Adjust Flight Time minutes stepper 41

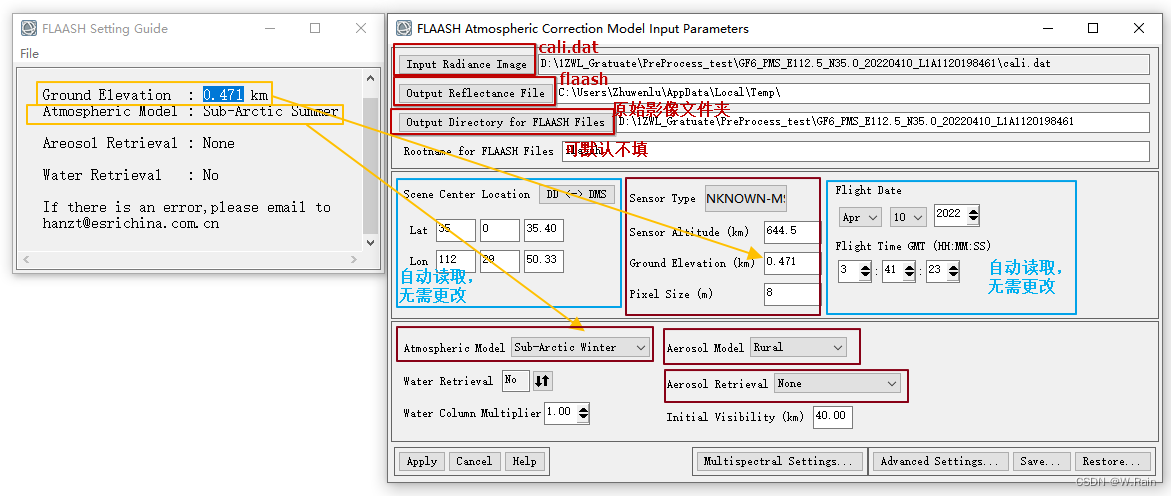(909, 271)
